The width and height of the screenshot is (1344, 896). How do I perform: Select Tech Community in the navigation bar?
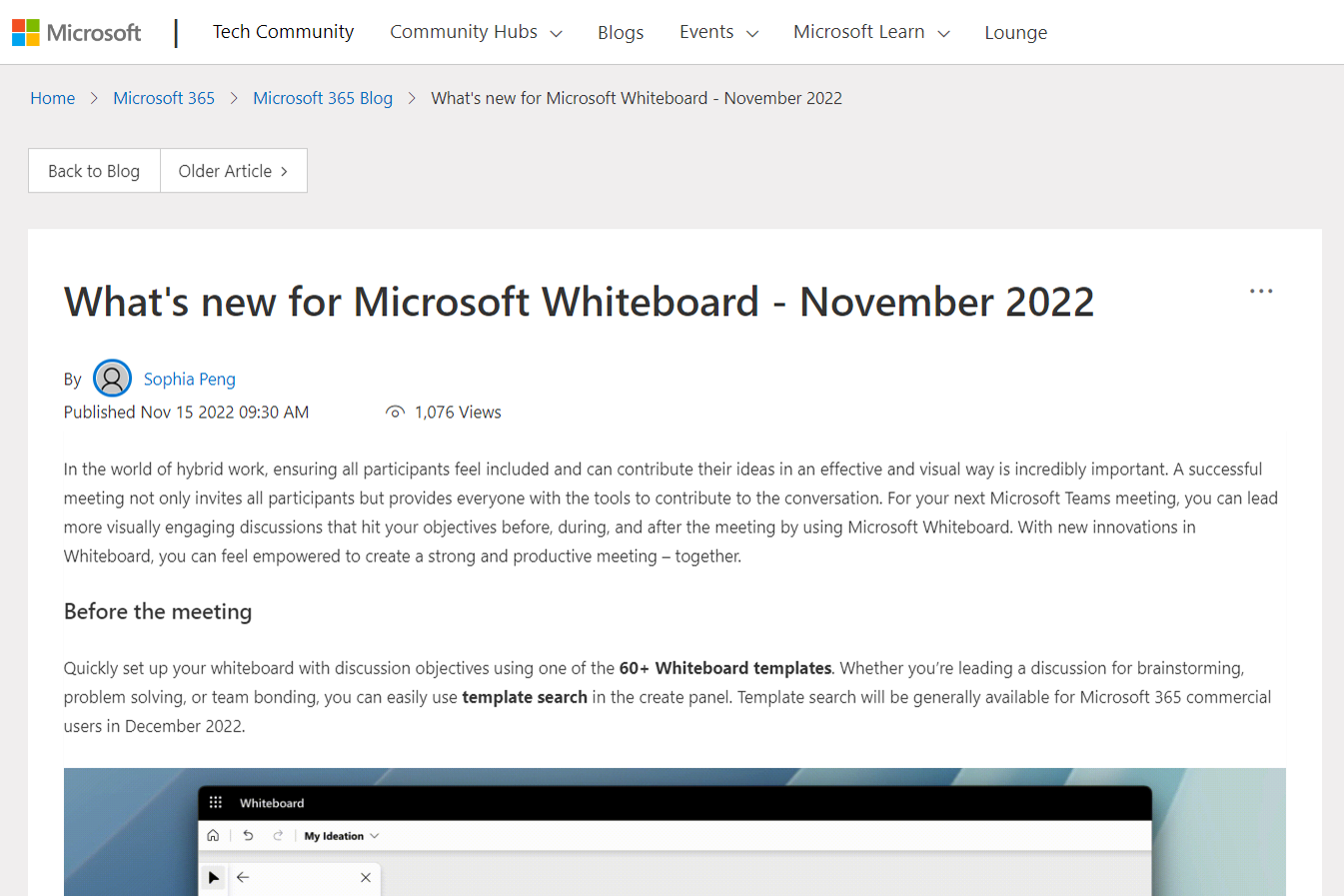(283, 32)
